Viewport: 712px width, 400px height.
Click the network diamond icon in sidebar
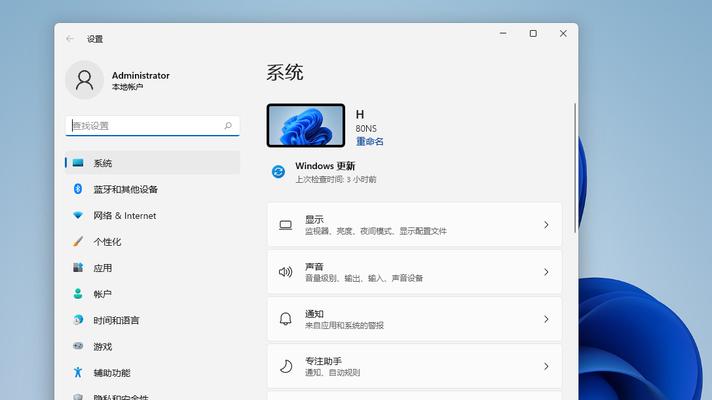point(78,215)
